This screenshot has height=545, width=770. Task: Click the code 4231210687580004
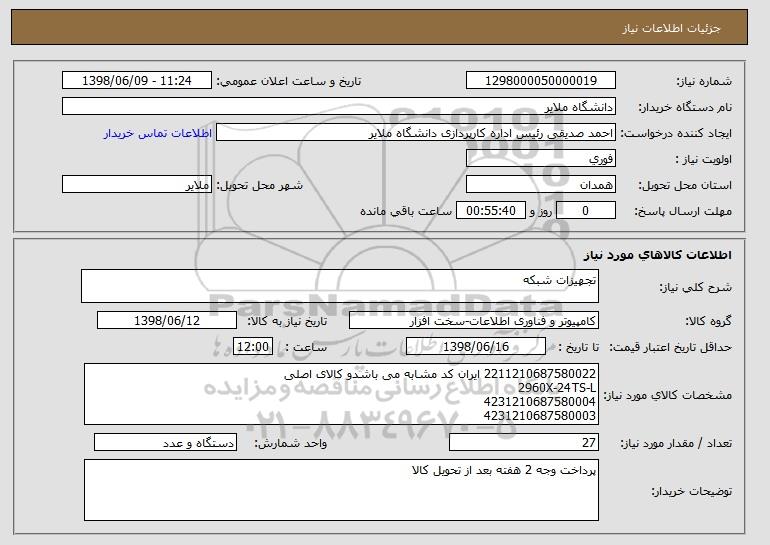click(540, 401)
